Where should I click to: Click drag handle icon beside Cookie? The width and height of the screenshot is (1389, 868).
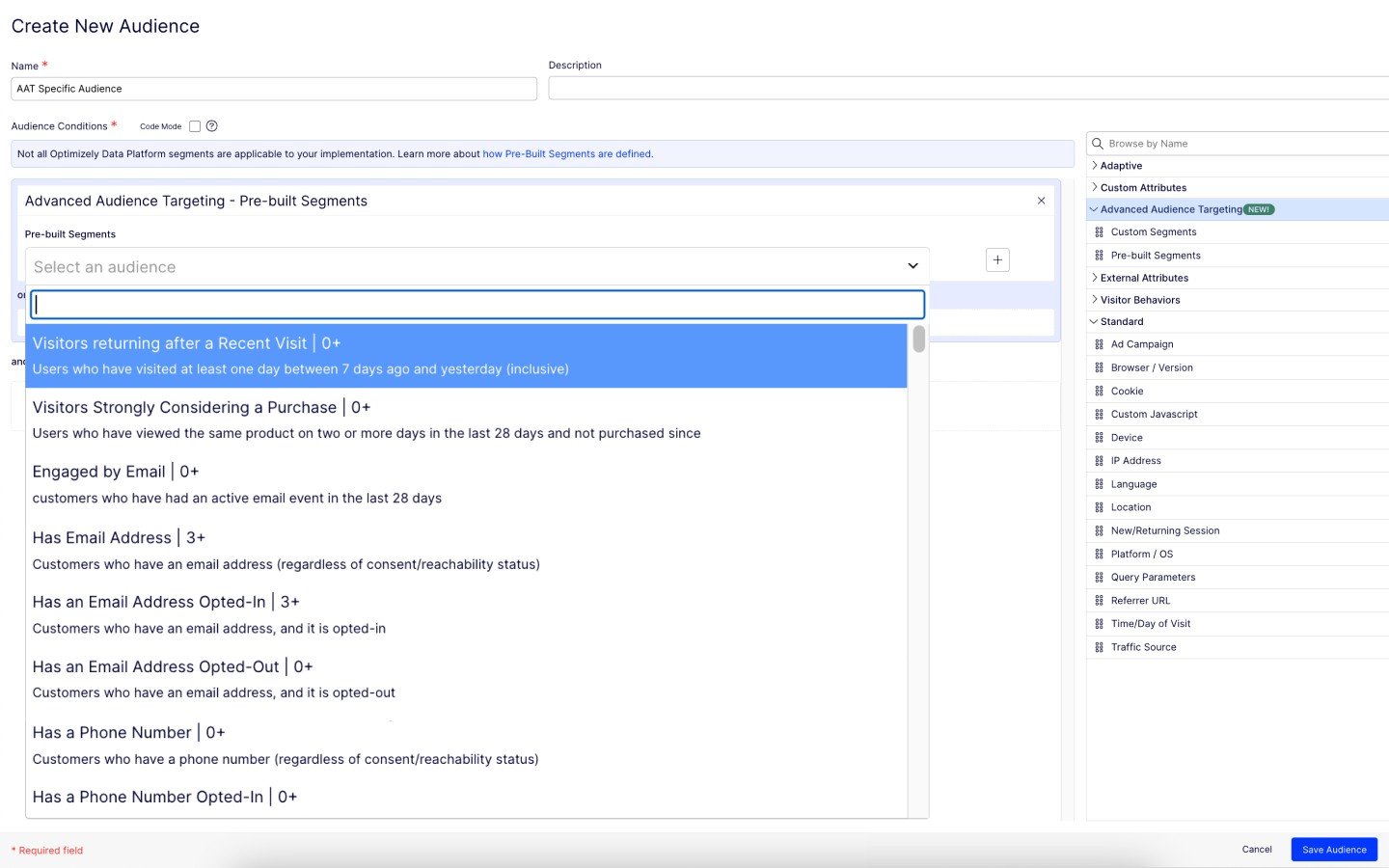tap(1099, 392)
